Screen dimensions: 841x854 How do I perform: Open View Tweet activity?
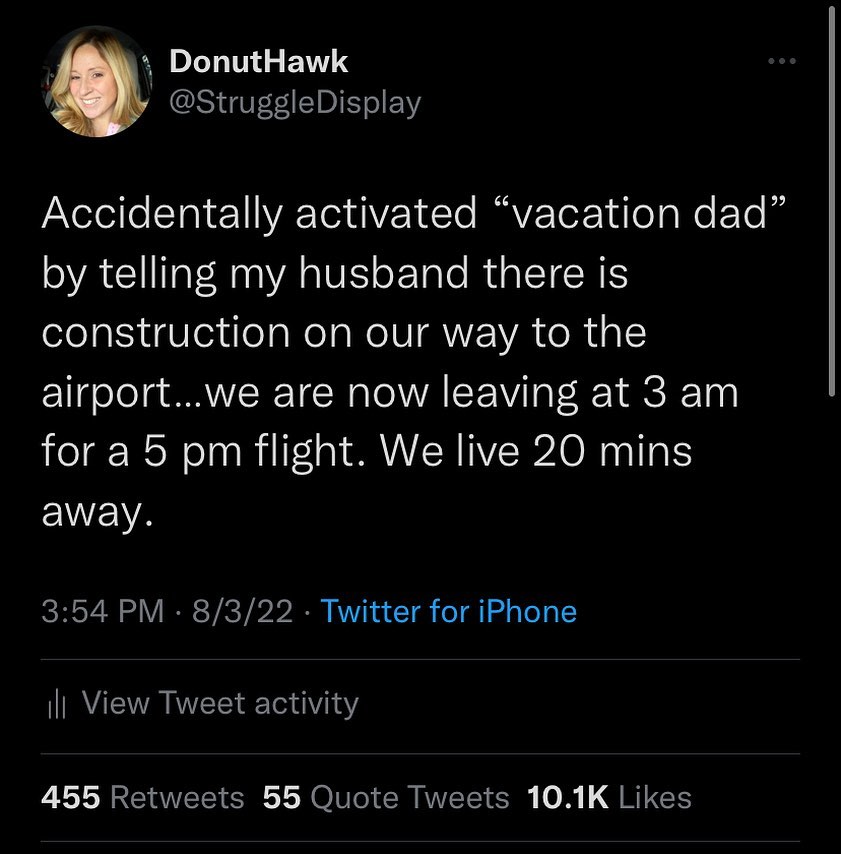[x=219, y=703]
